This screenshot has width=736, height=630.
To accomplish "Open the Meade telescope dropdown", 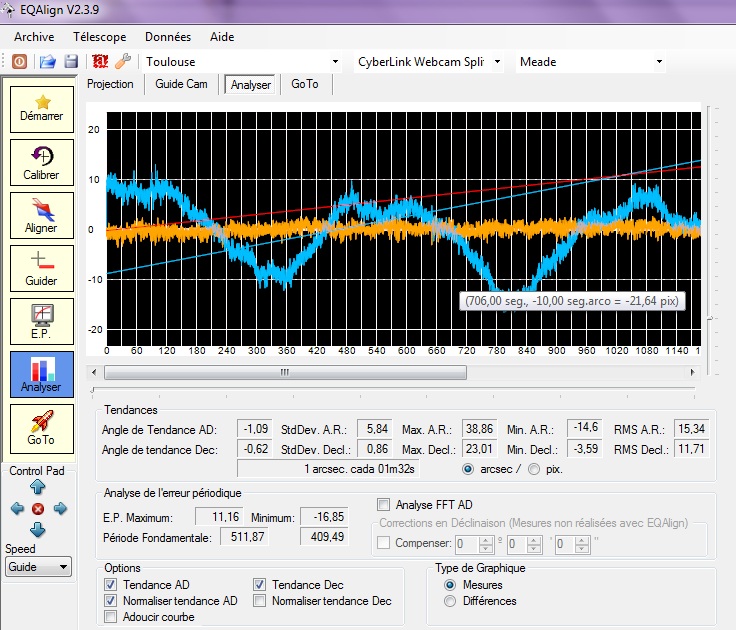I will (659, 61).
